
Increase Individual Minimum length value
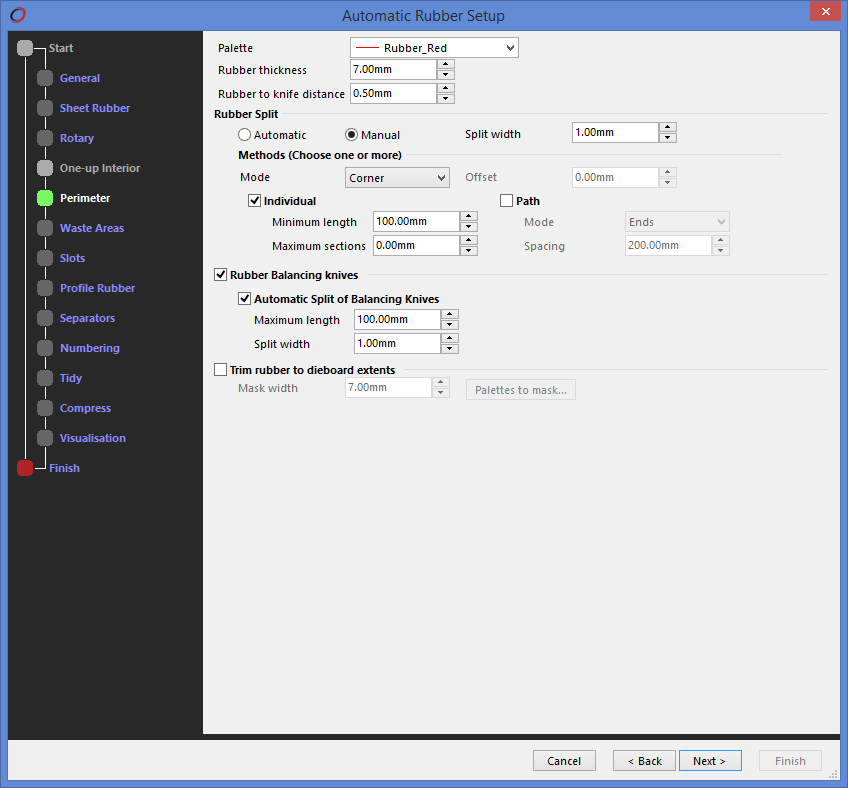[469, 216]
